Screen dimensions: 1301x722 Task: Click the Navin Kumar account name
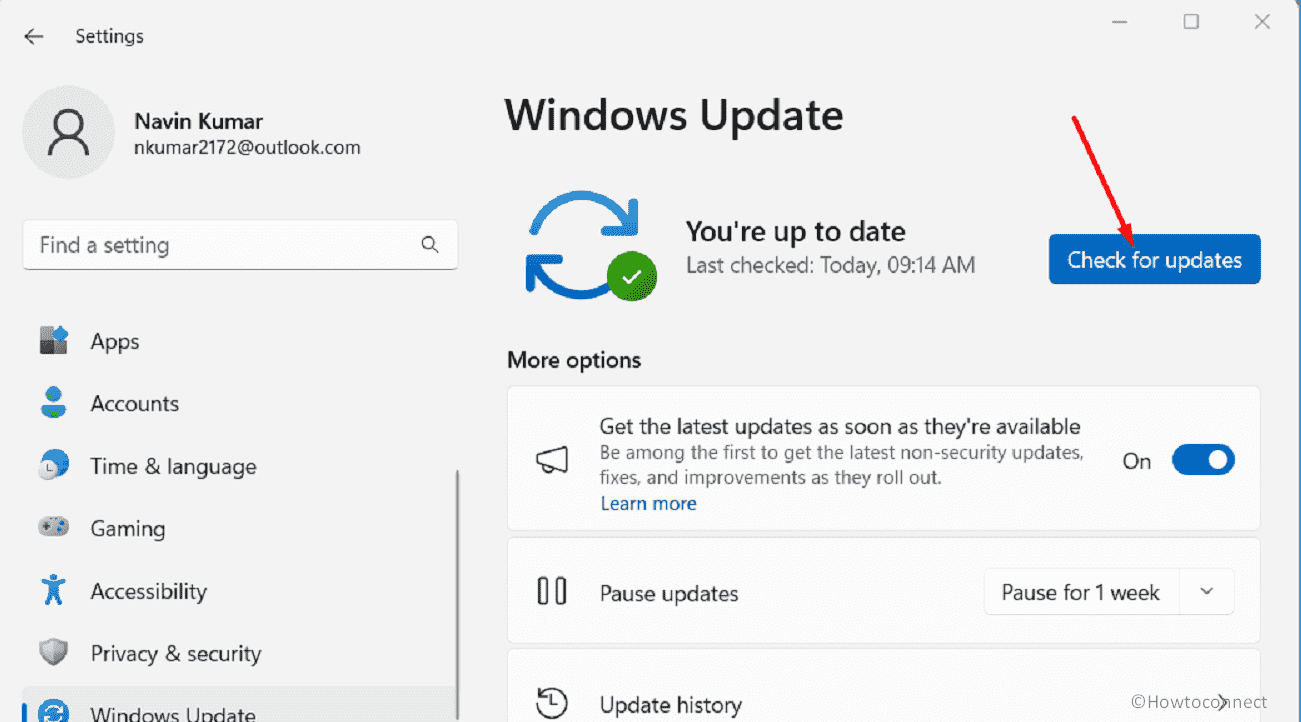pos(198,121)
